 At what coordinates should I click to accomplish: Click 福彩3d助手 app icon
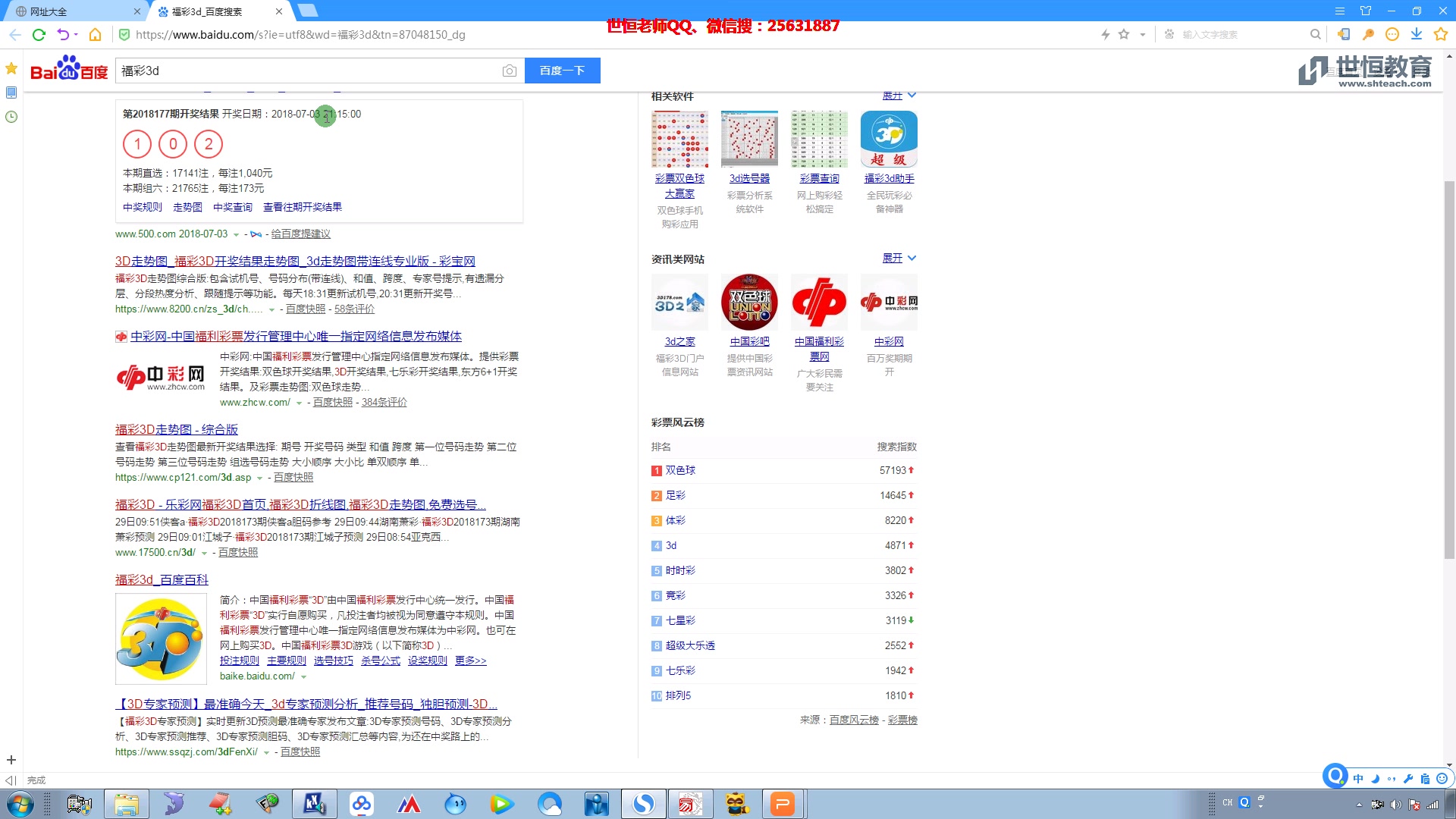[x=889, y=139]
